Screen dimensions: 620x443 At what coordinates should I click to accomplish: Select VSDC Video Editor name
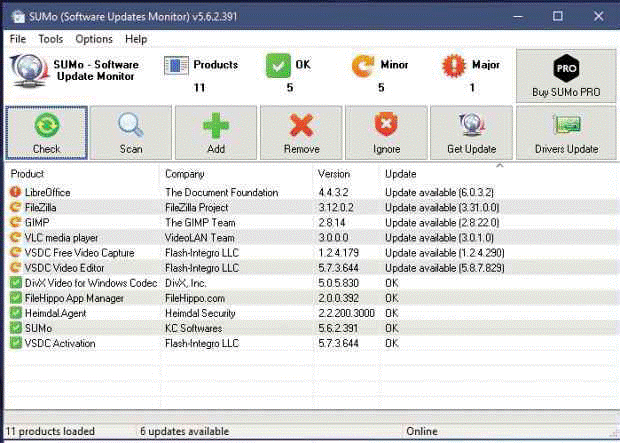tap(64, 268)
